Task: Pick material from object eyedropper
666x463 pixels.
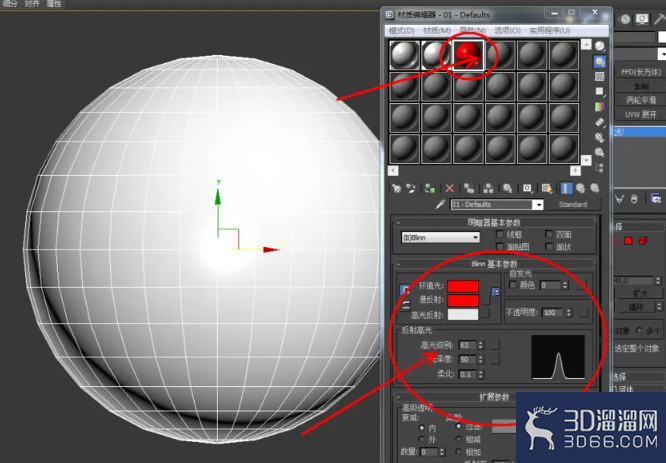Action: pos(440,204)
